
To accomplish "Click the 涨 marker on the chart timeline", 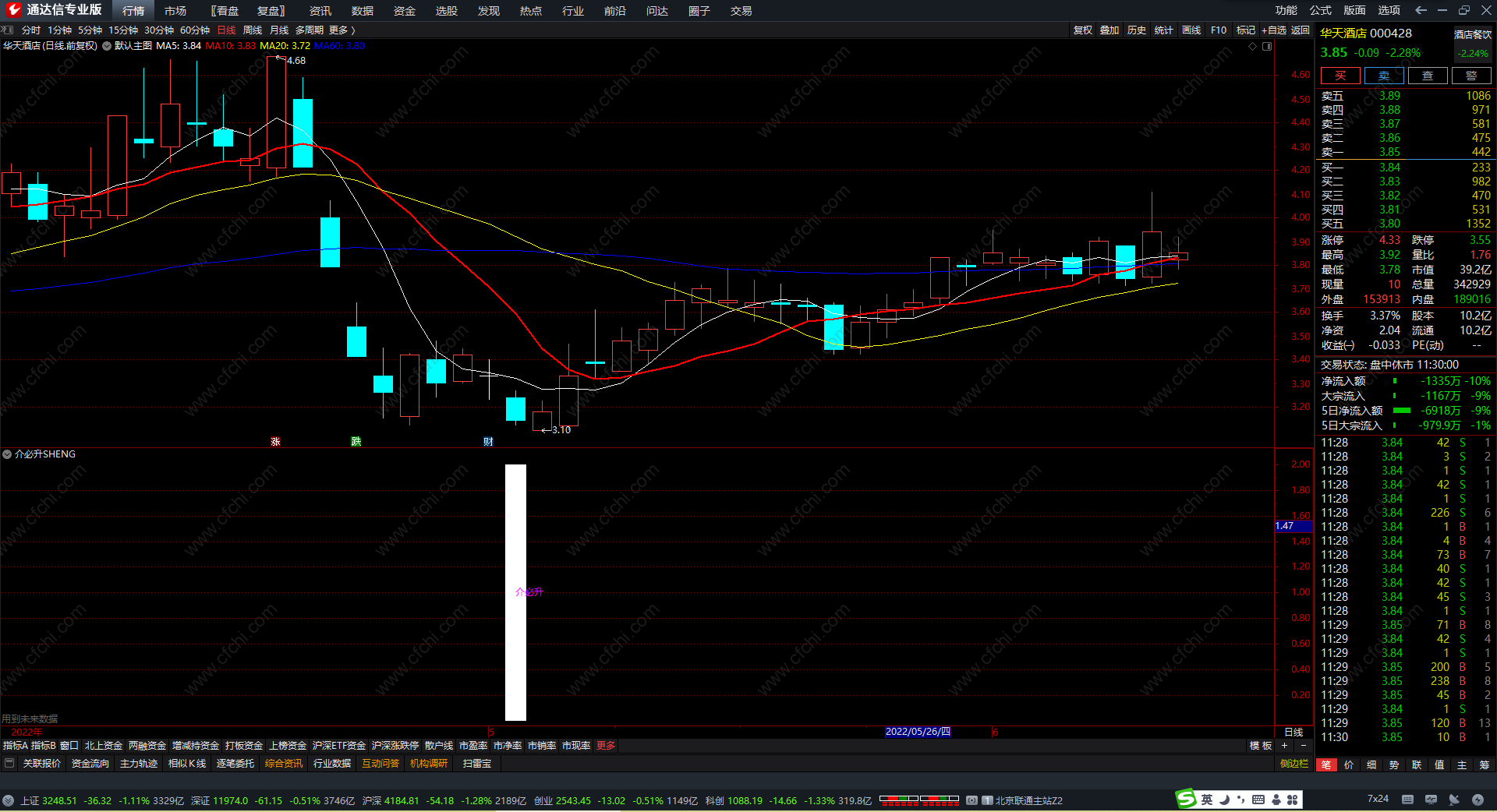I will coord(275,442).
